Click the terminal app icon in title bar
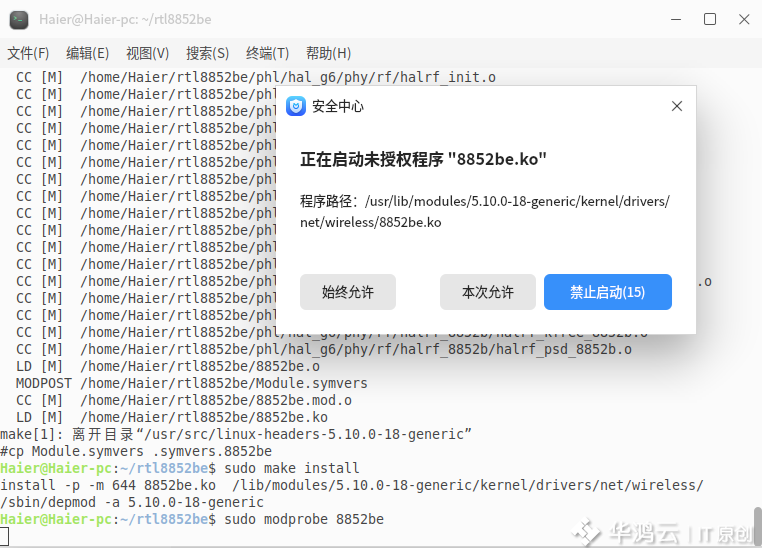The height and width of the screenshot is (548, 762). [x=19, y=19]
